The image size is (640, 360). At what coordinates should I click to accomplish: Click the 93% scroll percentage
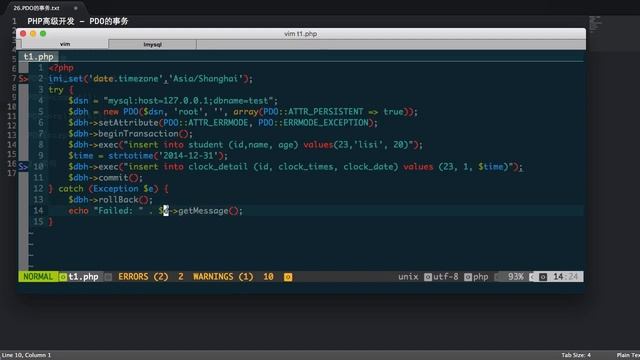click(x=516, y=277)
